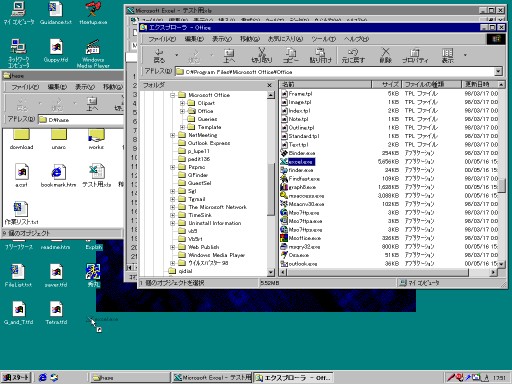Viewport: 512px width, 384px height.
Task: Expand the Tgmail folder node
Action: (x=172, y=199)
